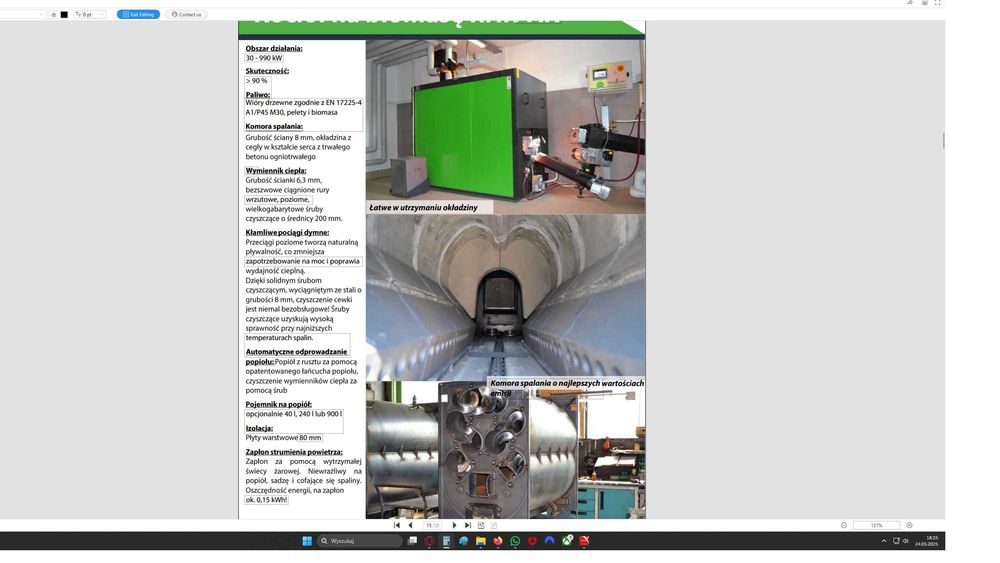The width and height of the screenshot is (1000, 563).
Task: Open the Opera browser taskbar icon
Action: pyautogui.click(x=429, y=541)
